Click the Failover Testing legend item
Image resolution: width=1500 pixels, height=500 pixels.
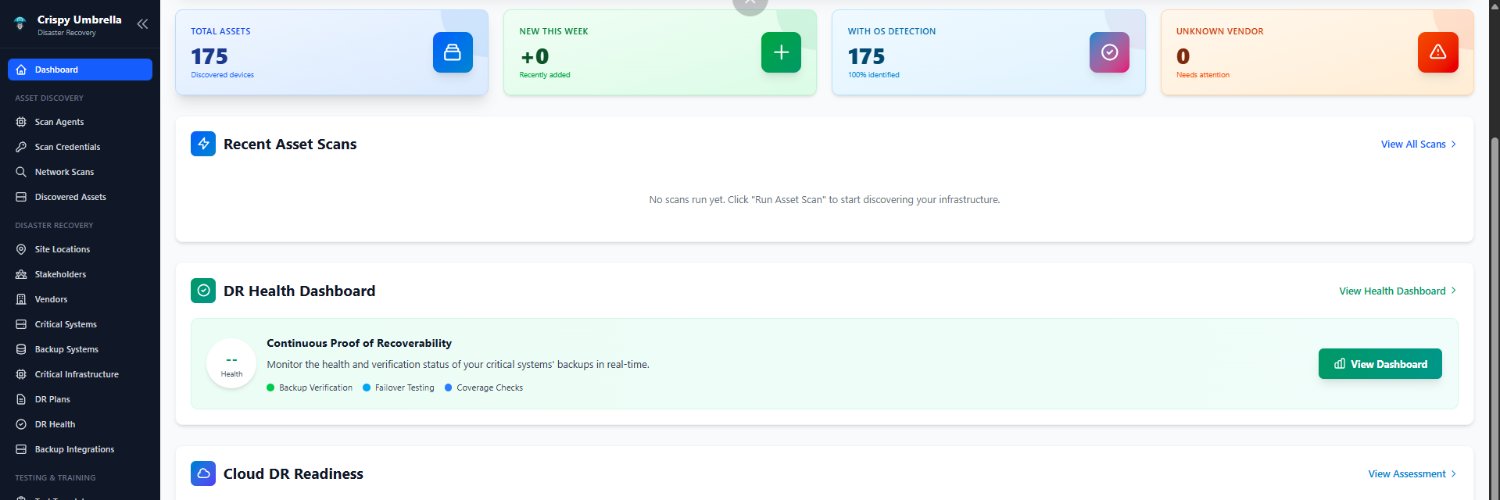pos(398,388)
